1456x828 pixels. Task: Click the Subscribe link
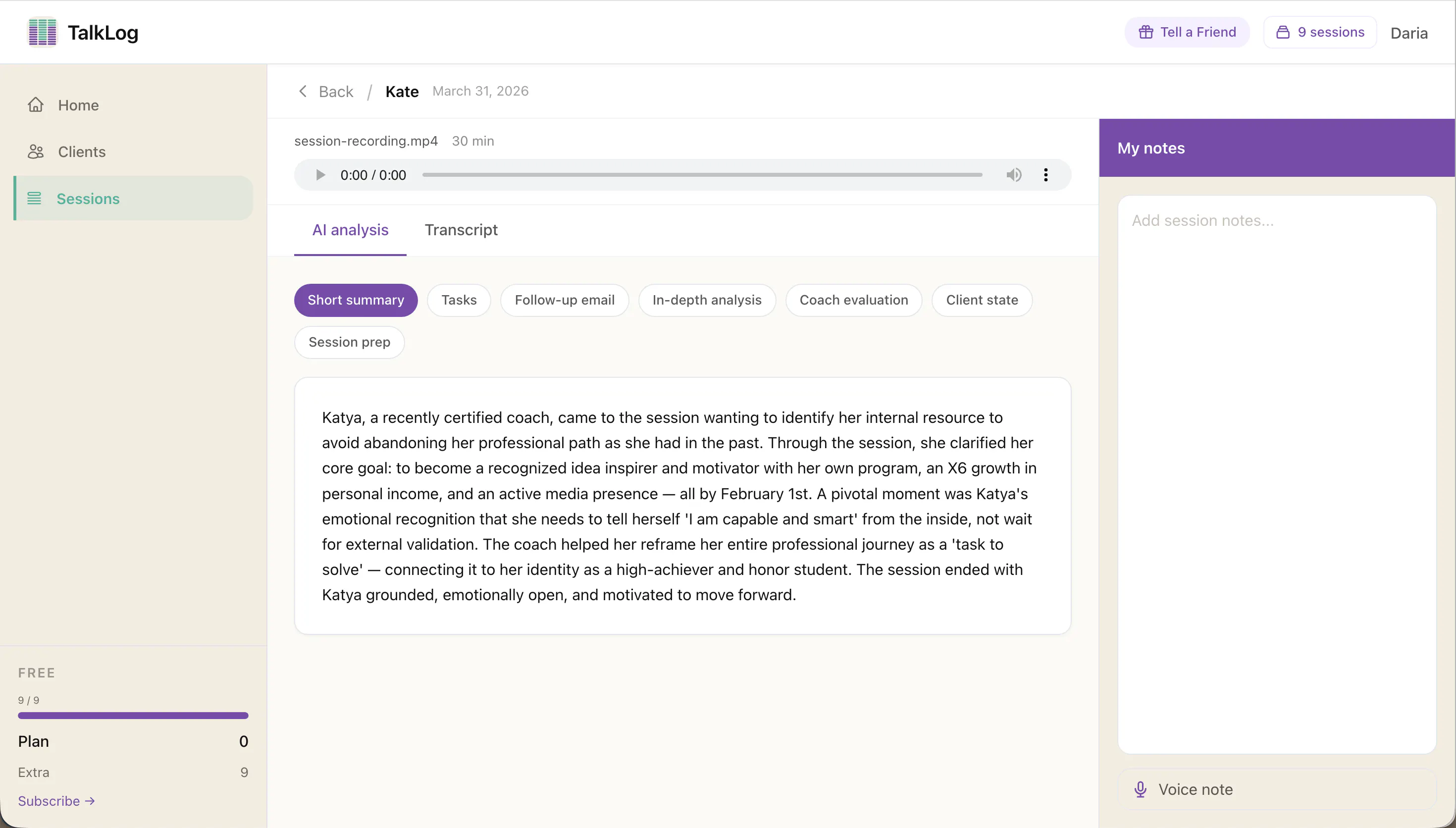[x=56, y=801]
